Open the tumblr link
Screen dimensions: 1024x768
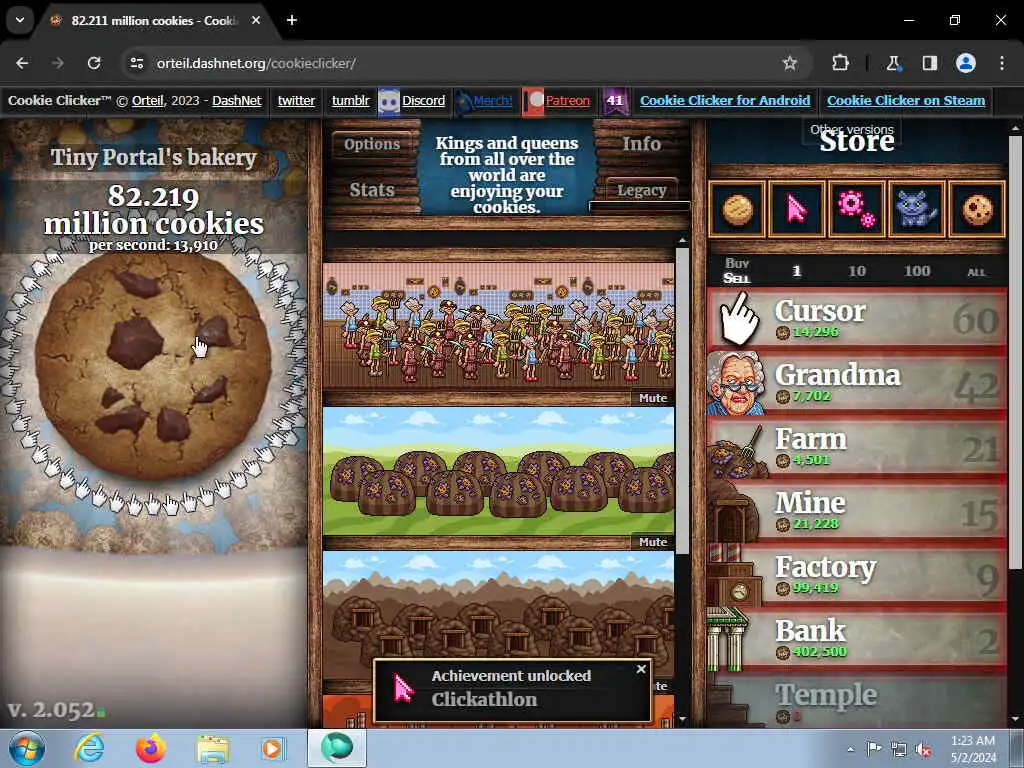click(351, 101)
